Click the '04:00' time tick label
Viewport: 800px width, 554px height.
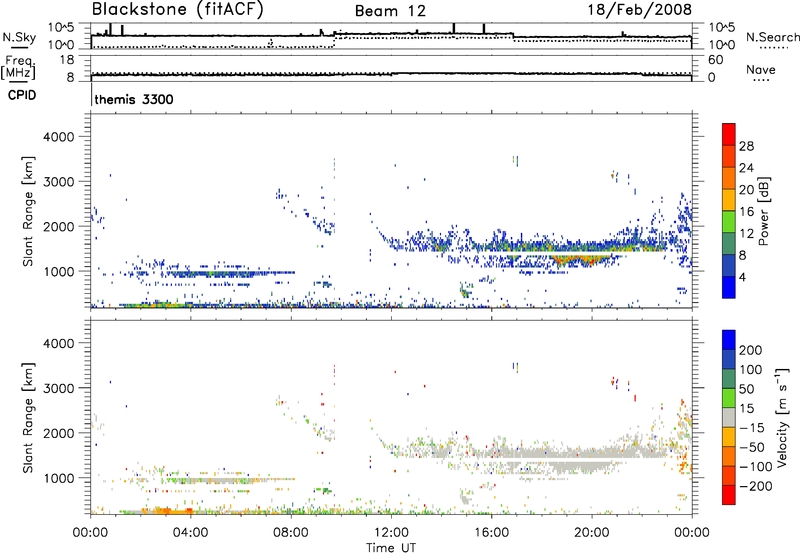pos(190,533)
